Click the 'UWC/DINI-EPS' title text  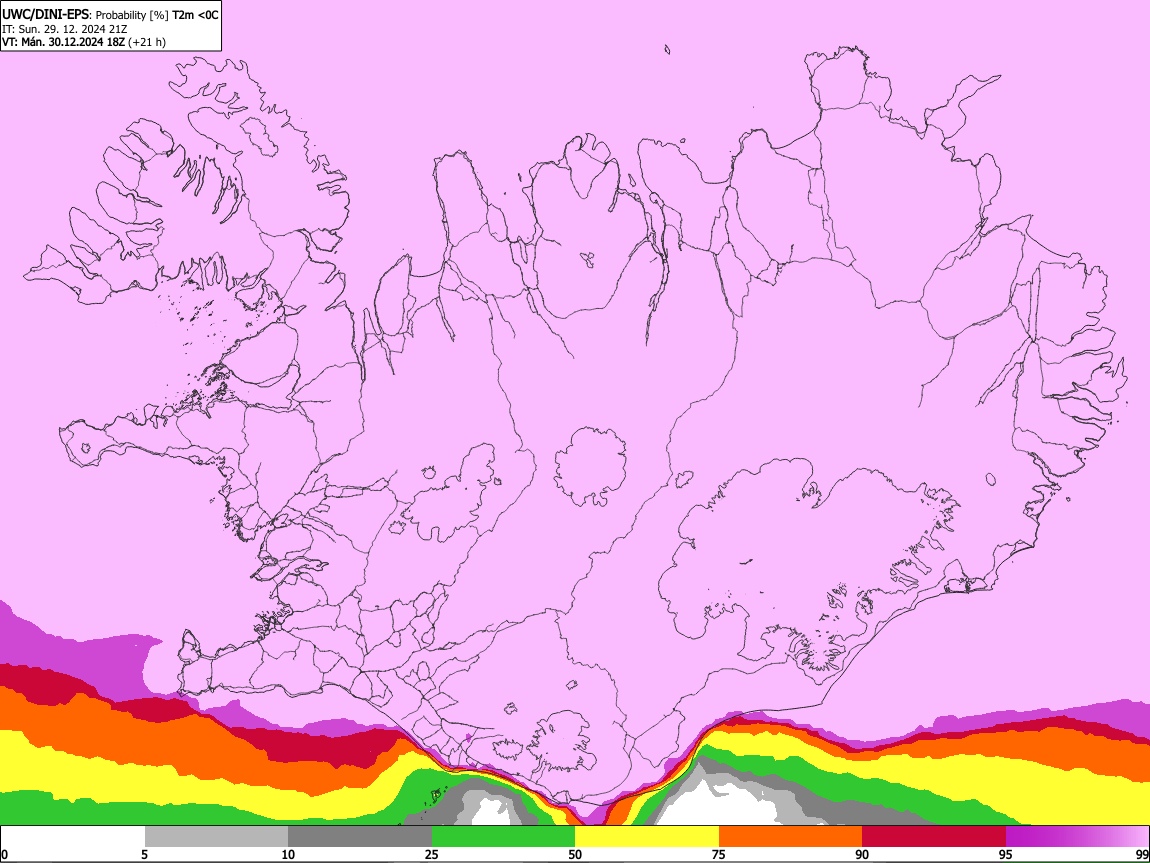click(45, 15)
